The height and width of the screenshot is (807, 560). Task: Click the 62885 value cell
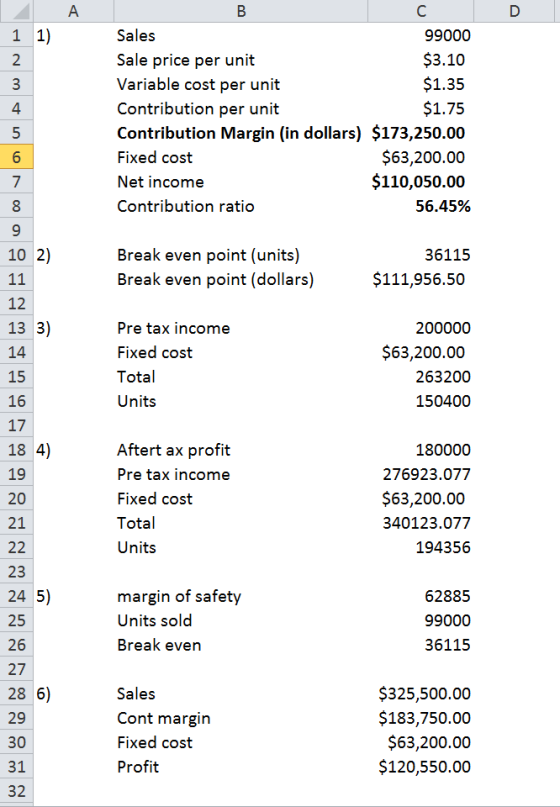pyautogui.click(x=421, y=595)
